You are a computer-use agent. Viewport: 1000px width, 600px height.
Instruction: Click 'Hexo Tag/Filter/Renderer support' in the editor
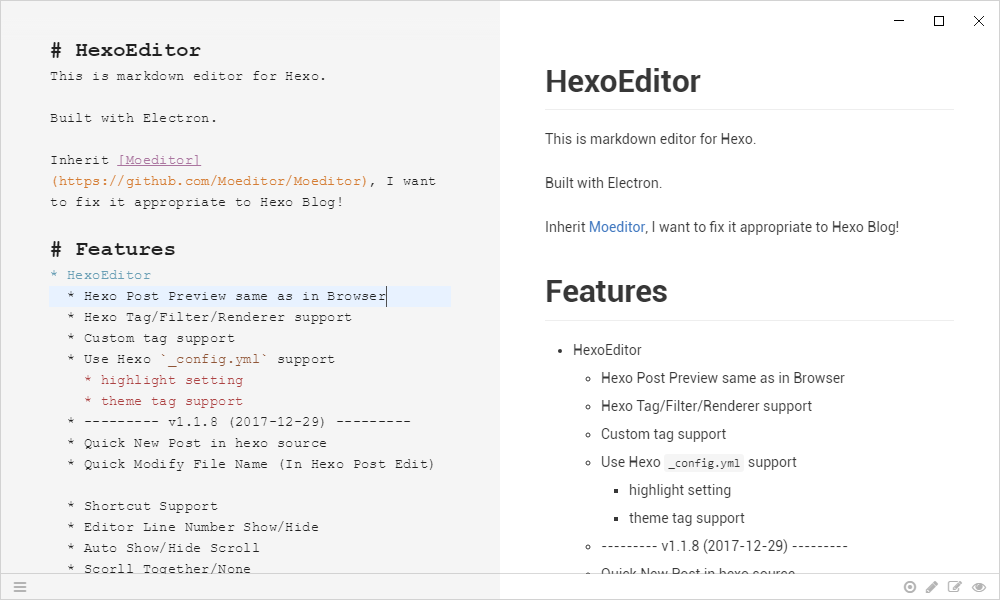tap(217, 318)
